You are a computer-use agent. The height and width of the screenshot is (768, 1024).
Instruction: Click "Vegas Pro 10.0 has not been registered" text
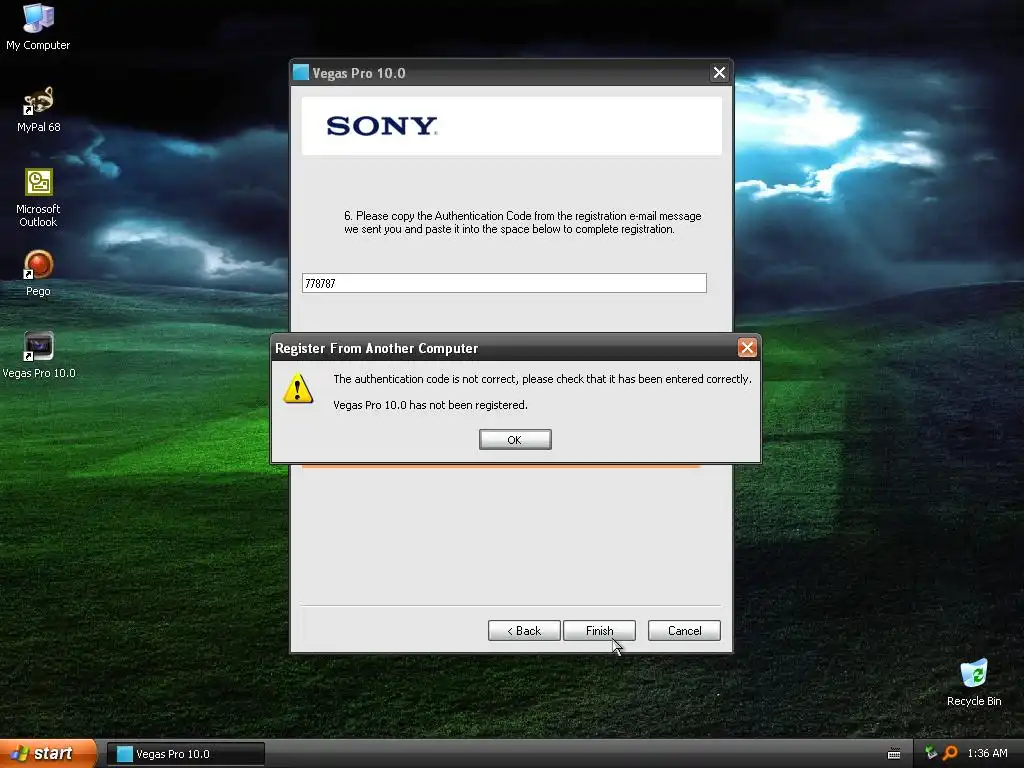(x=430, y=405)
